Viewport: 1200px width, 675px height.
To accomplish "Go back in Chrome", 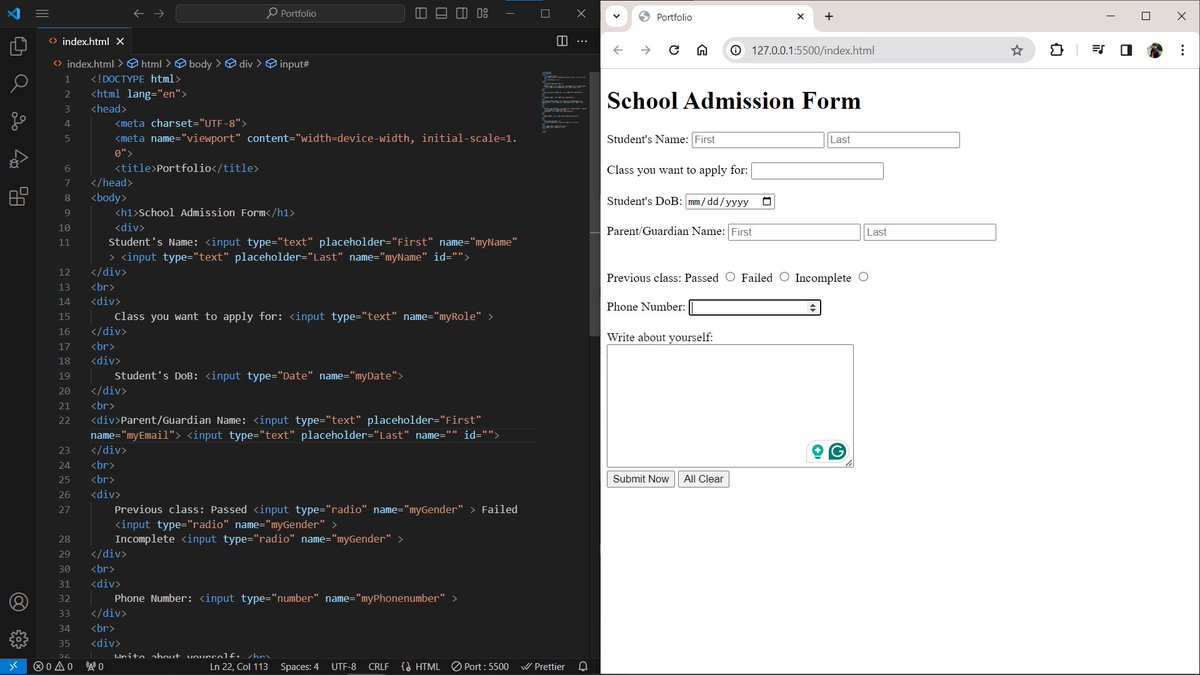I will point(618,50).
